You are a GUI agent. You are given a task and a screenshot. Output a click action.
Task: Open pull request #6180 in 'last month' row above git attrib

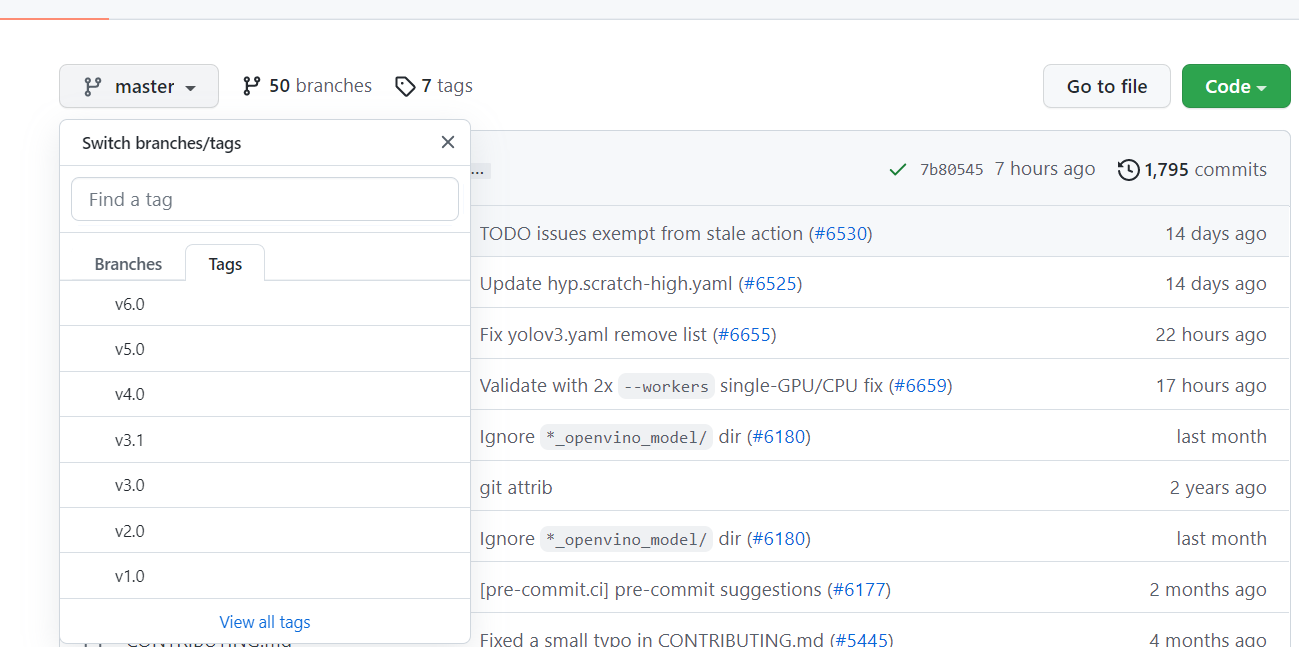click(778, 437)
